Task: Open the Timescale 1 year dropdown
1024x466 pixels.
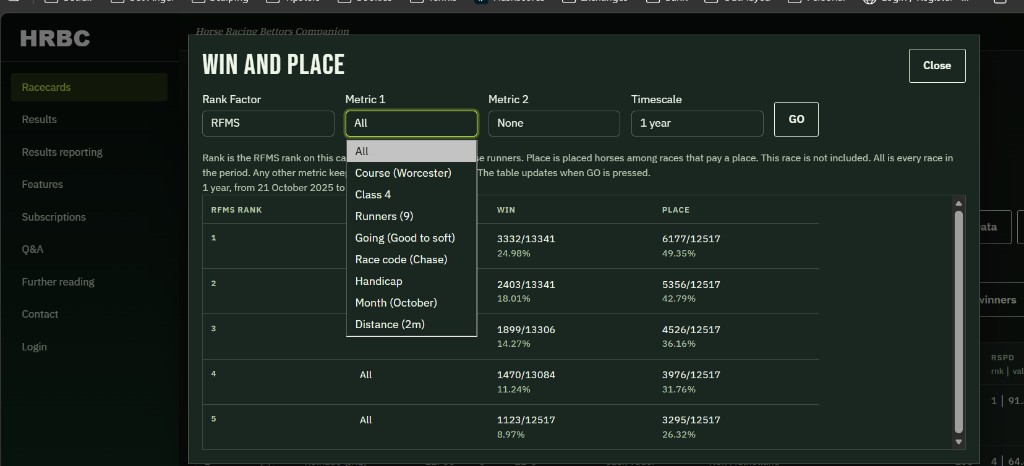Action: click(697, 123)
